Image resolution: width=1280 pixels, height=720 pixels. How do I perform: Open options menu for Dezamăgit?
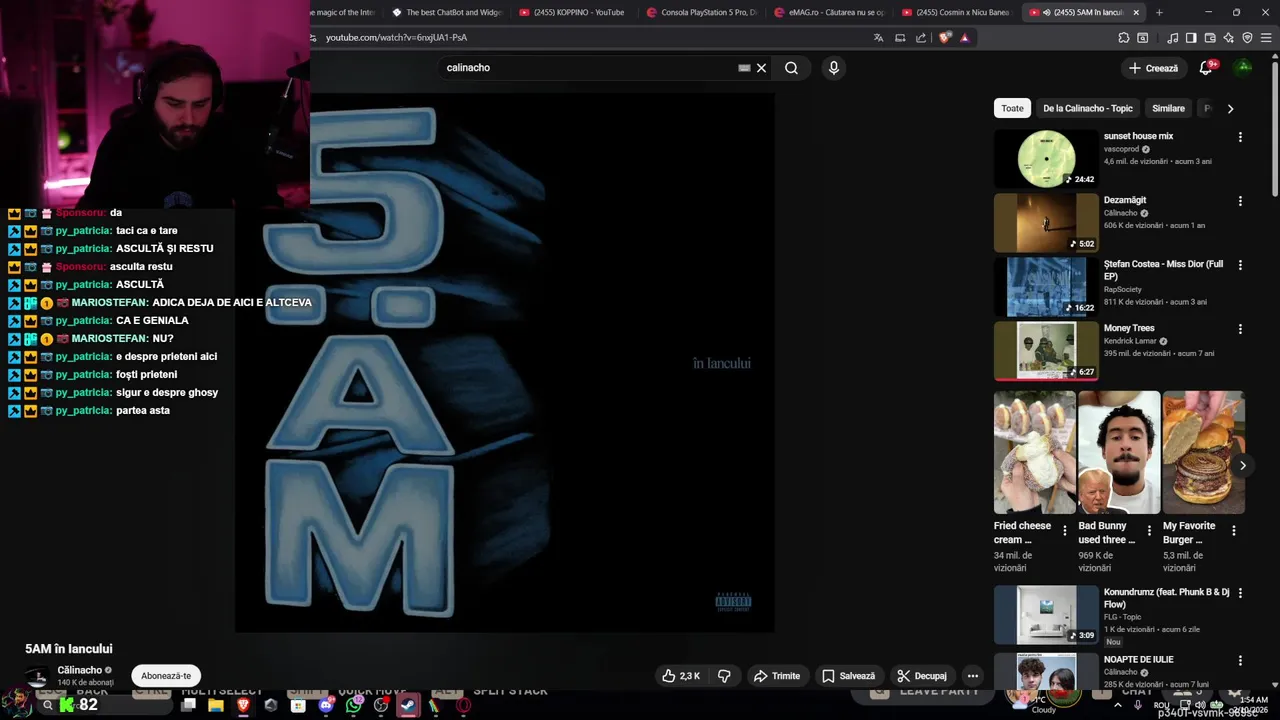click(x=1240, y=201)
